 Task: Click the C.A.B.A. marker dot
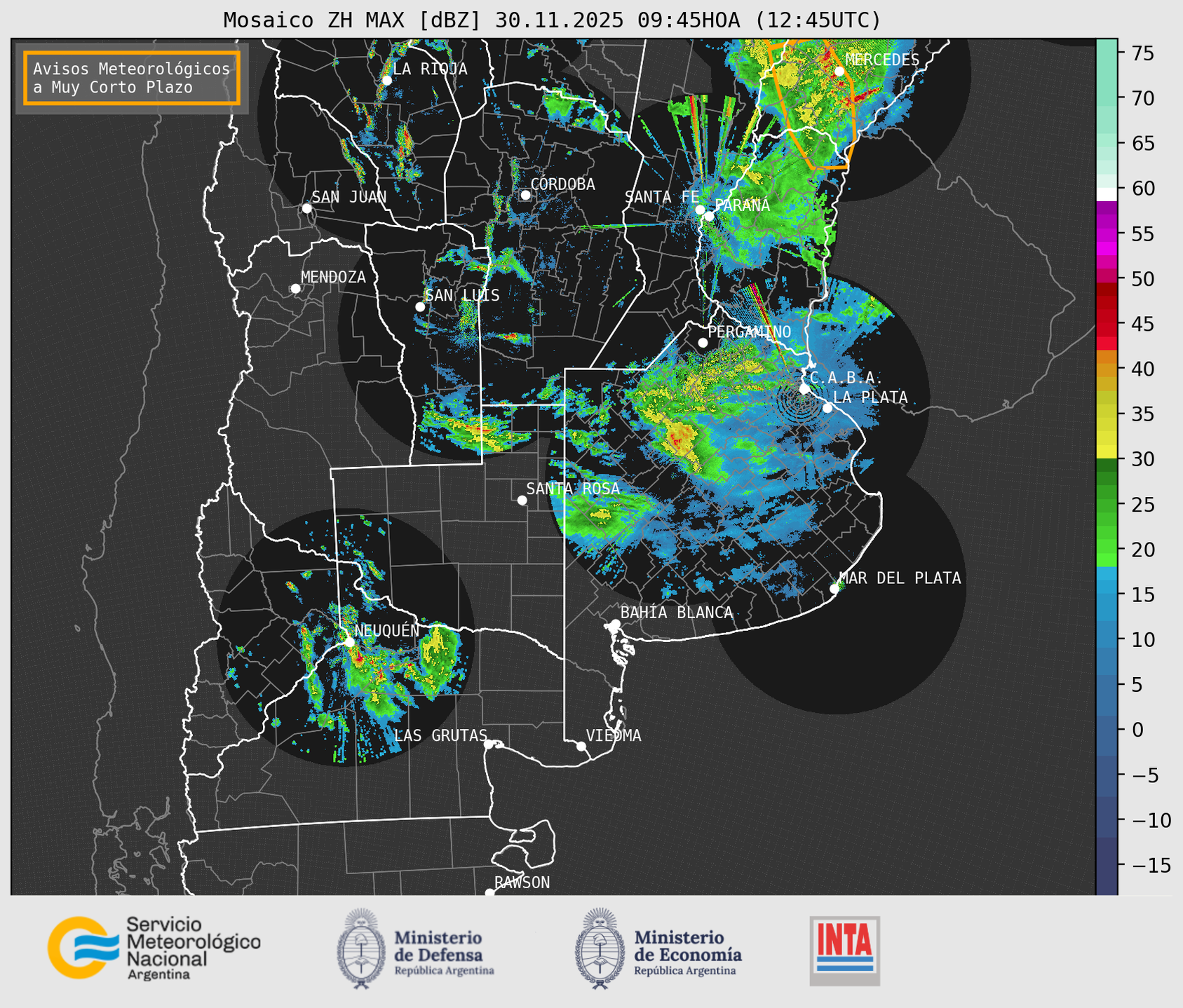click(804, 389)
